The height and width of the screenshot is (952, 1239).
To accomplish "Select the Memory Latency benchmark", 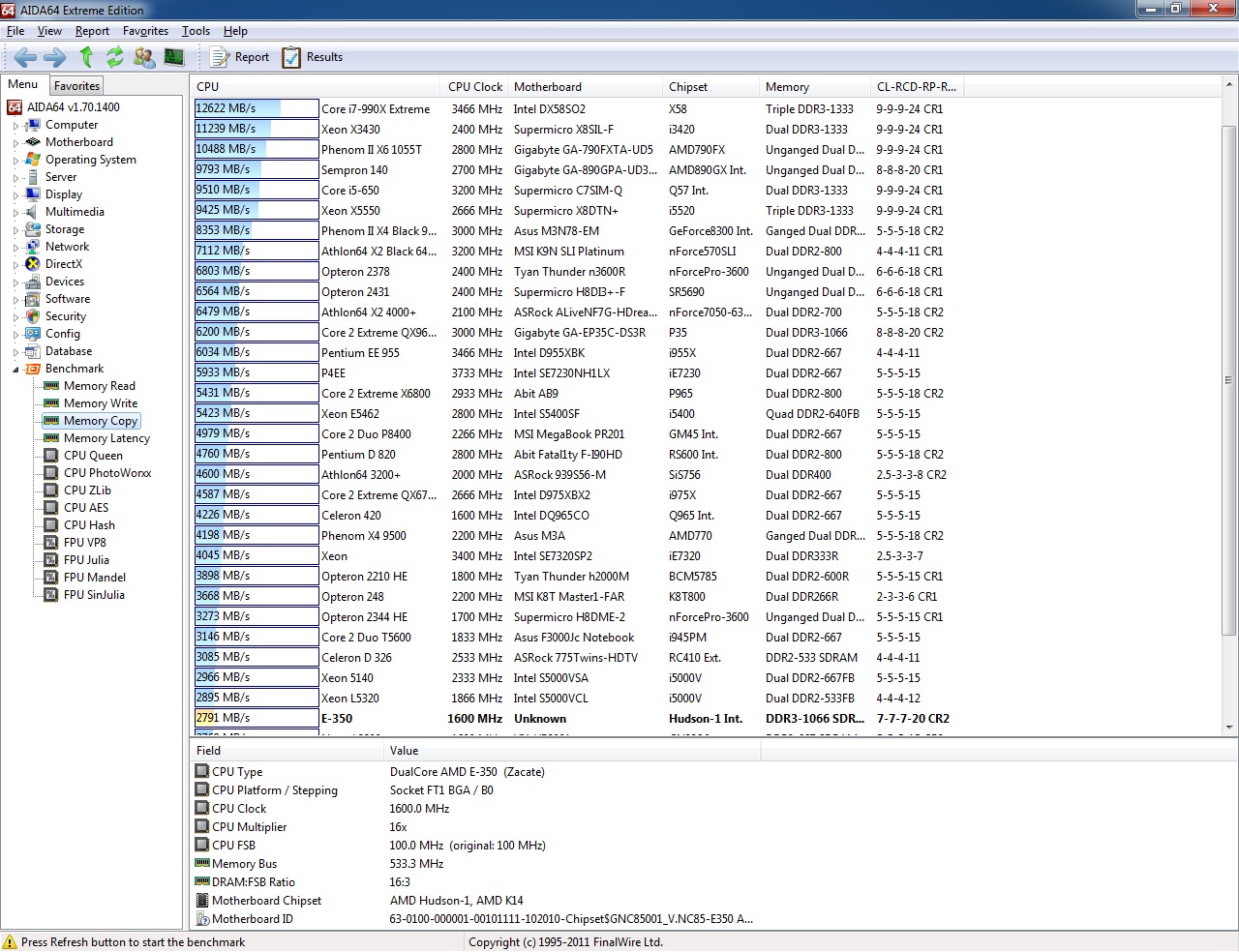I will (x=106, y=438).
